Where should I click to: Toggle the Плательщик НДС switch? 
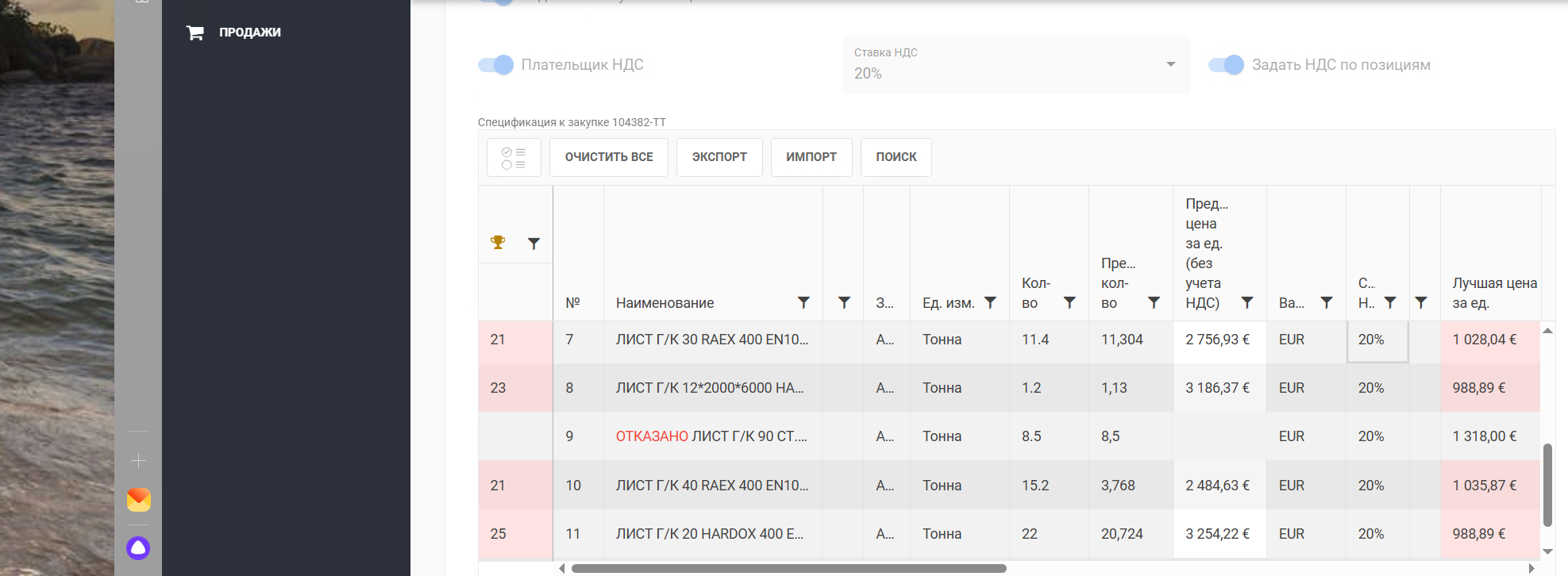pos(496,65)
